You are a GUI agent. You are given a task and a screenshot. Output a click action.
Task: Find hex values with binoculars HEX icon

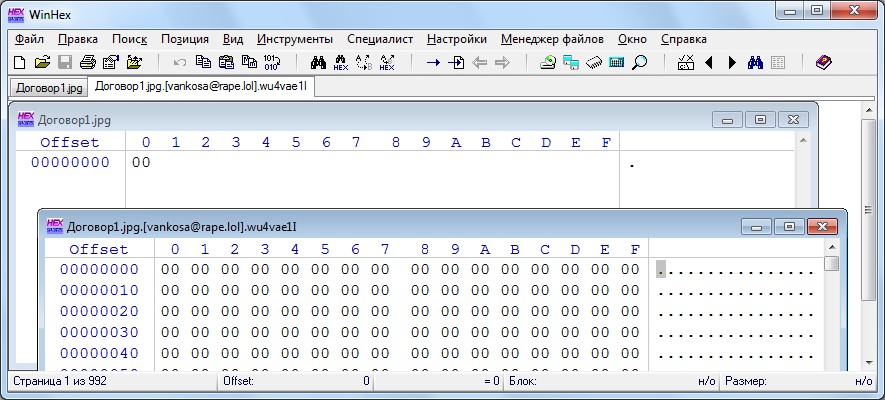341,63
